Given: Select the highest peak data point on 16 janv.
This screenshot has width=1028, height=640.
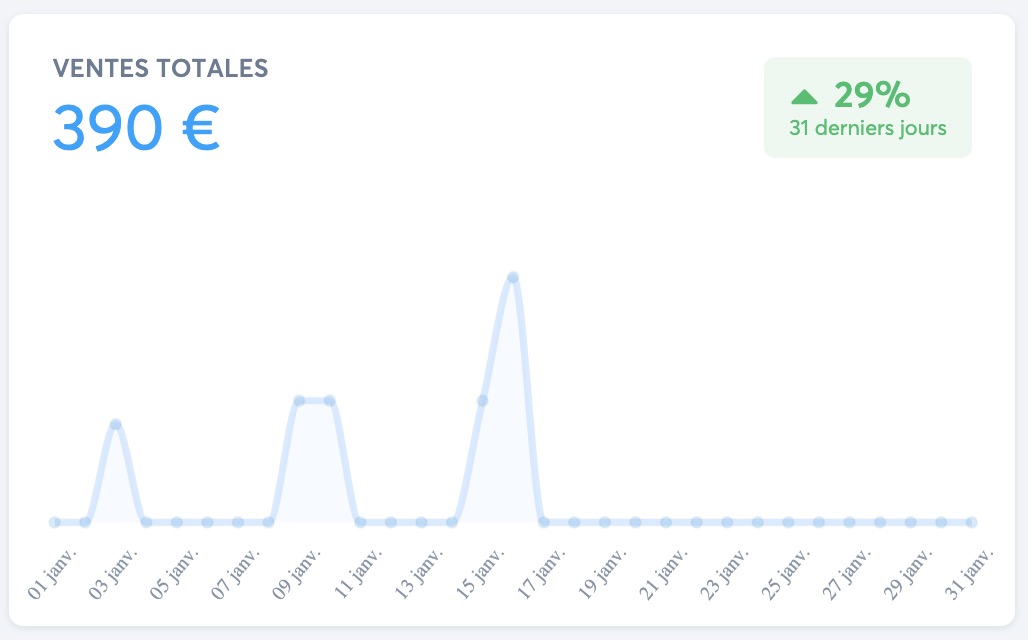Looking at the screenshot, I should click(x=513, y=277).
